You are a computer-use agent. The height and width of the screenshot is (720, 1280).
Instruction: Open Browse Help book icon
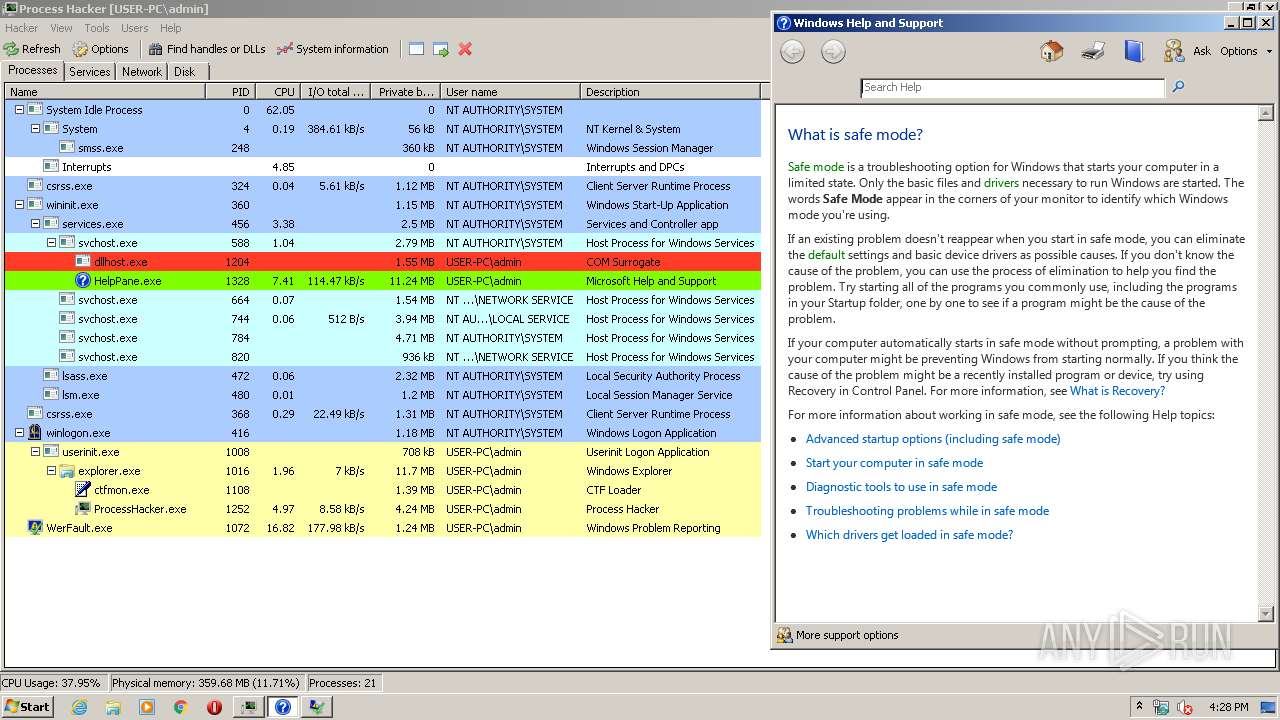(x=1133, y=51)
